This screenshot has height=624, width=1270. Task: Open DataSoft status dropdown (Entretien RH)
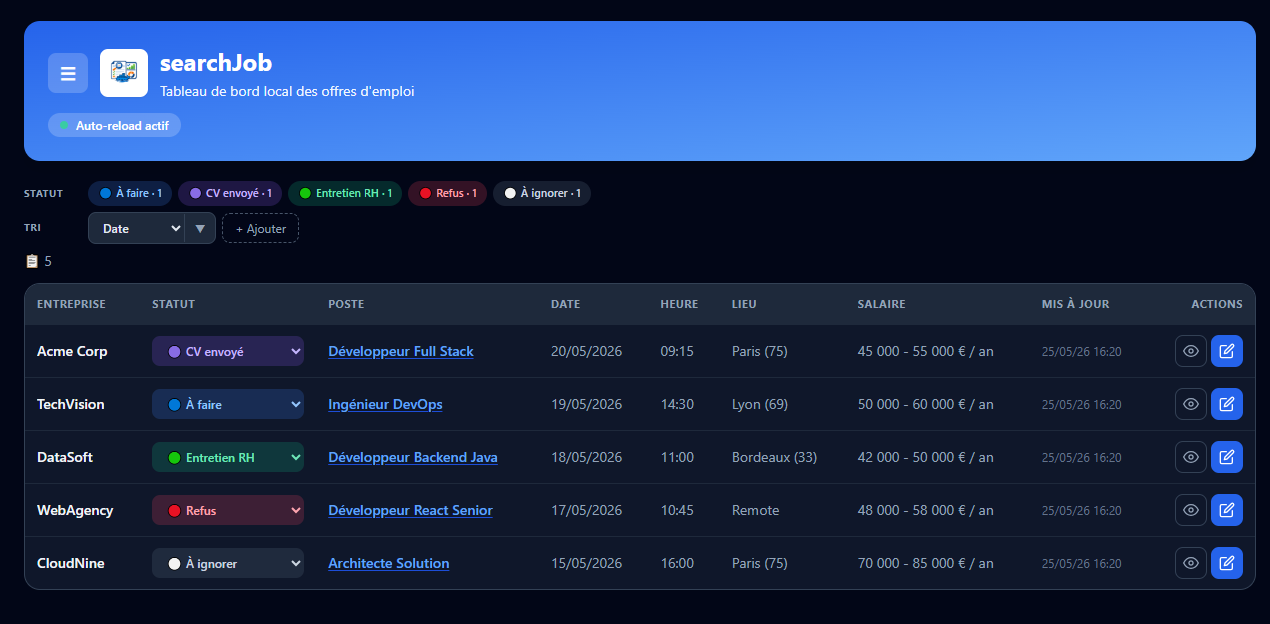point(228,457)
